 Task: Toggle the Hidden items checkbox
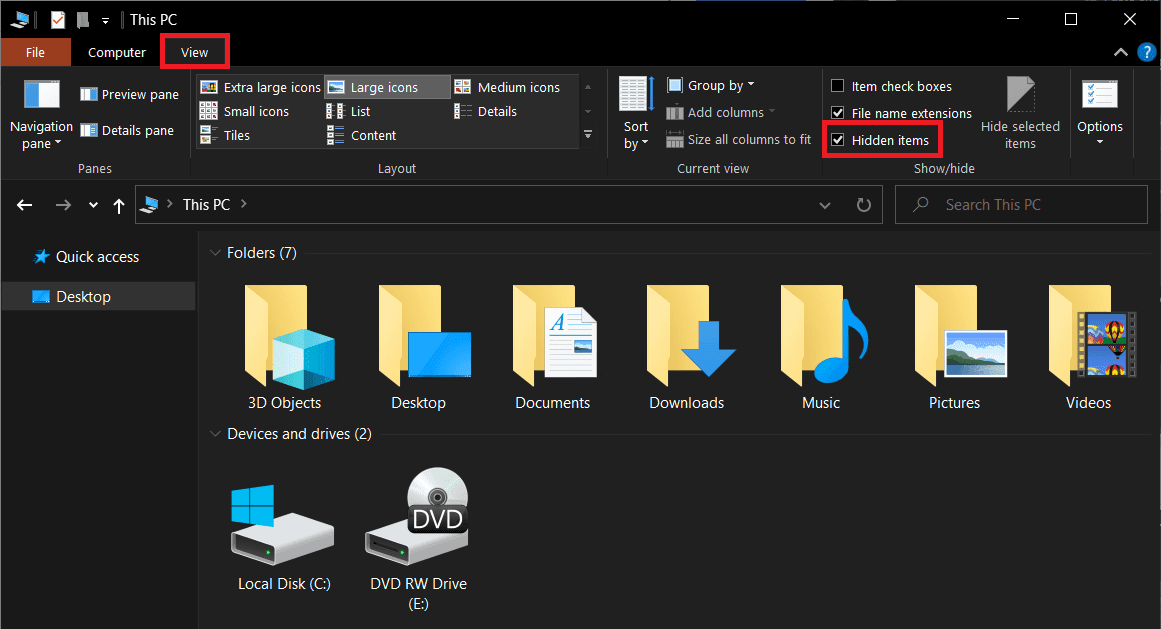(x=838, y=140)
